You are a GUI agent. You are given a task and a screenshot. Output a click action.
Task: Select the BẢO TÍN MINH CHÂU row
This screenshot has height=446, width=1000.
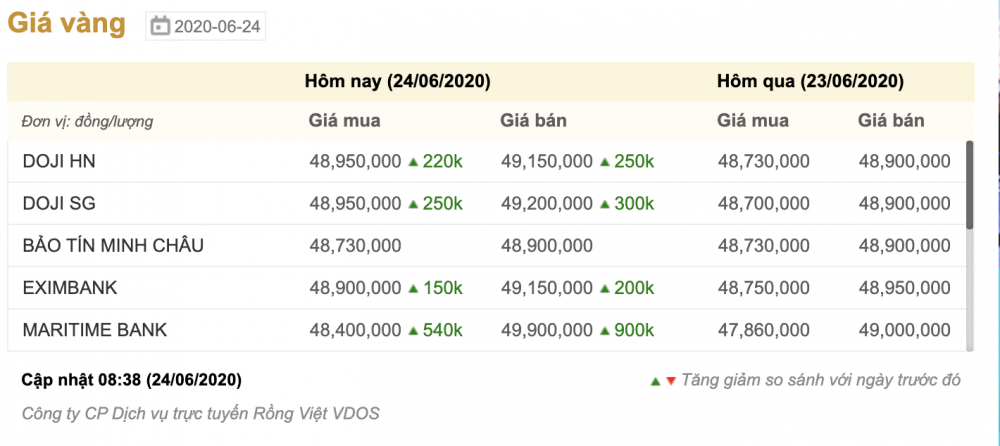tap(487, 246)
